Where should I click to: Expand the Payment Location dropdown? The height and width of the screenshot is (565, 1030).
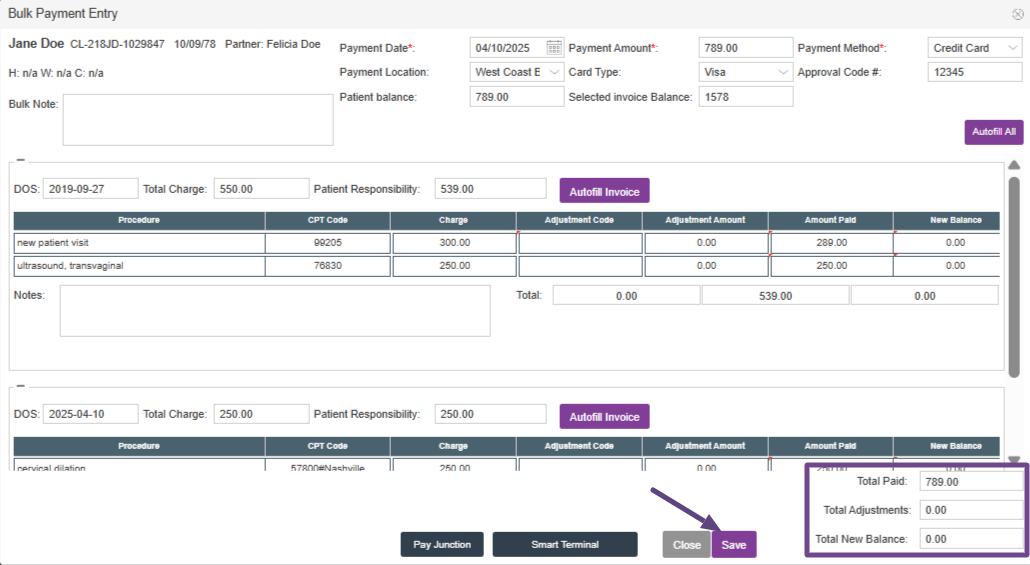[x=517, y=72]
